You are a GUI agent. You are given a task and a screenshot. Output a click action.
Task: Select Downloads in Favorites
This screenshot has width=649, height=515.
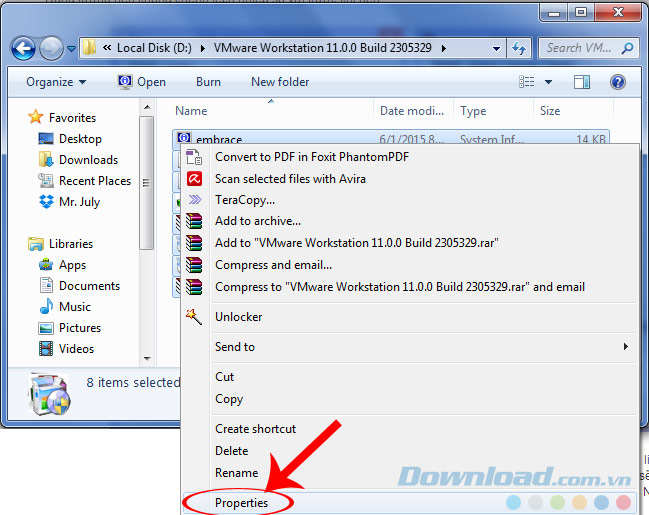point(78,160)
